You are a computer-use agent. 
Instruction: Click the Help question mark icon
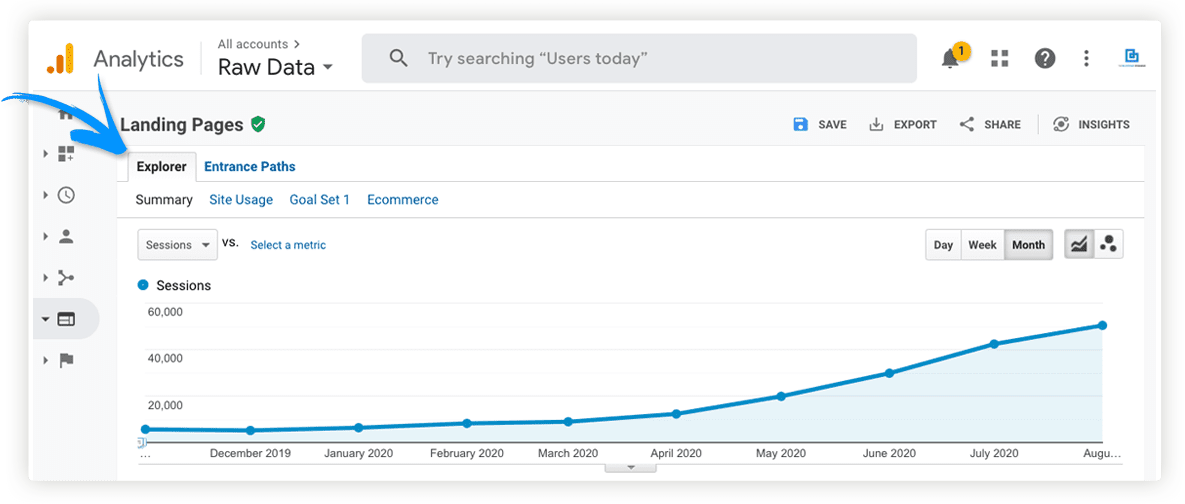(x=1045, y=59)
